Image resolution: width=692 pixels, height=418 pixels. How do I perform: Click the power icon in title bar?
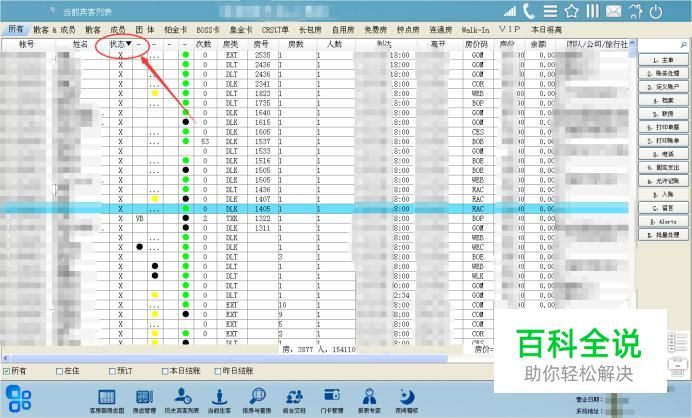coord(656,11)
